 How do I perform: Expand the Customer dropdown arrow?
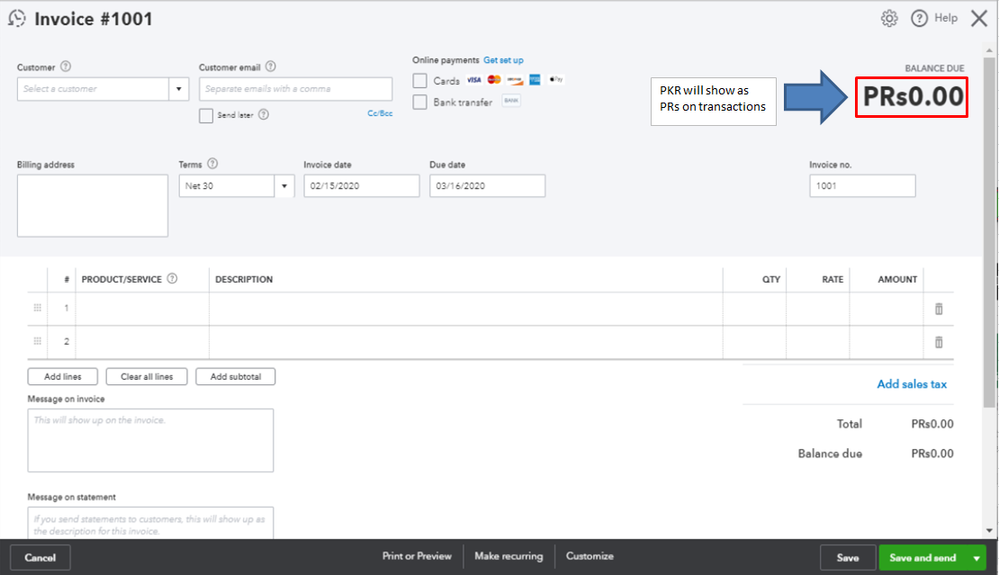tap(179, 89)
